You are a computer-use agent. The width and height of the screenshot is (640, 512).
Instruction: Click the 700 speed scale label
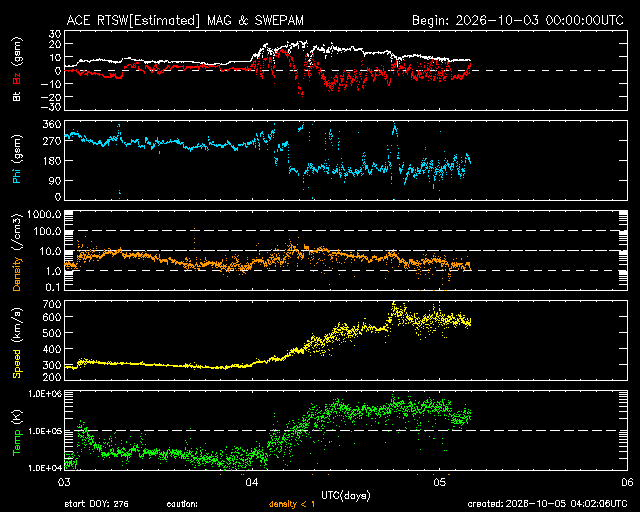tap(54, 304)
